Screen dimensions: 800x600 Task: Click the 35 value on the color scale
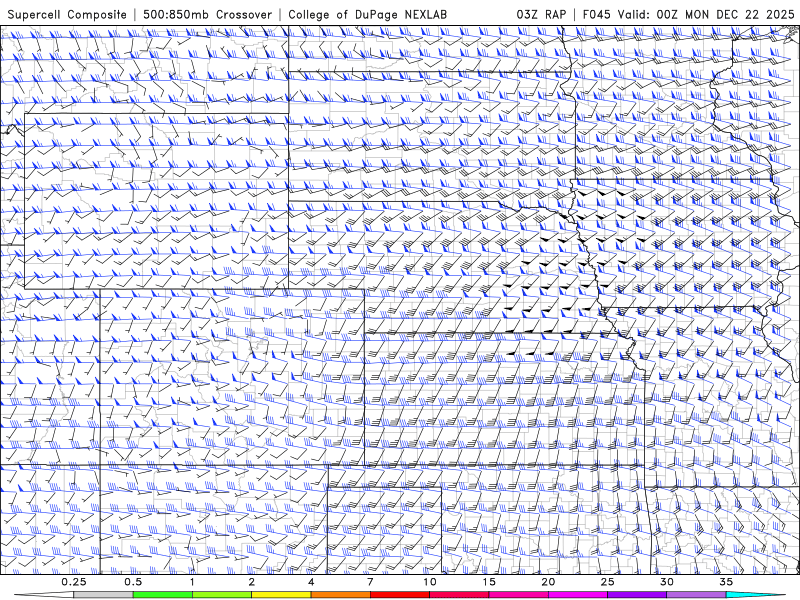point(726,582)
